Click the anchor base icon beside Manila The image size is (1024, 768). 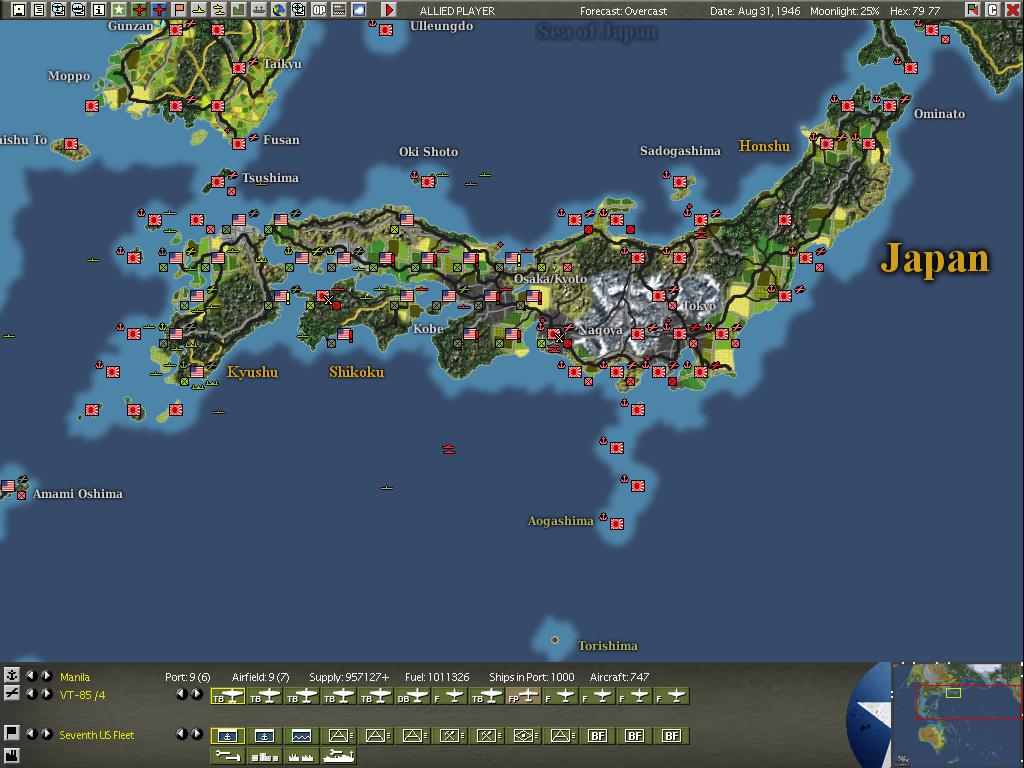[x=11, y=675]
